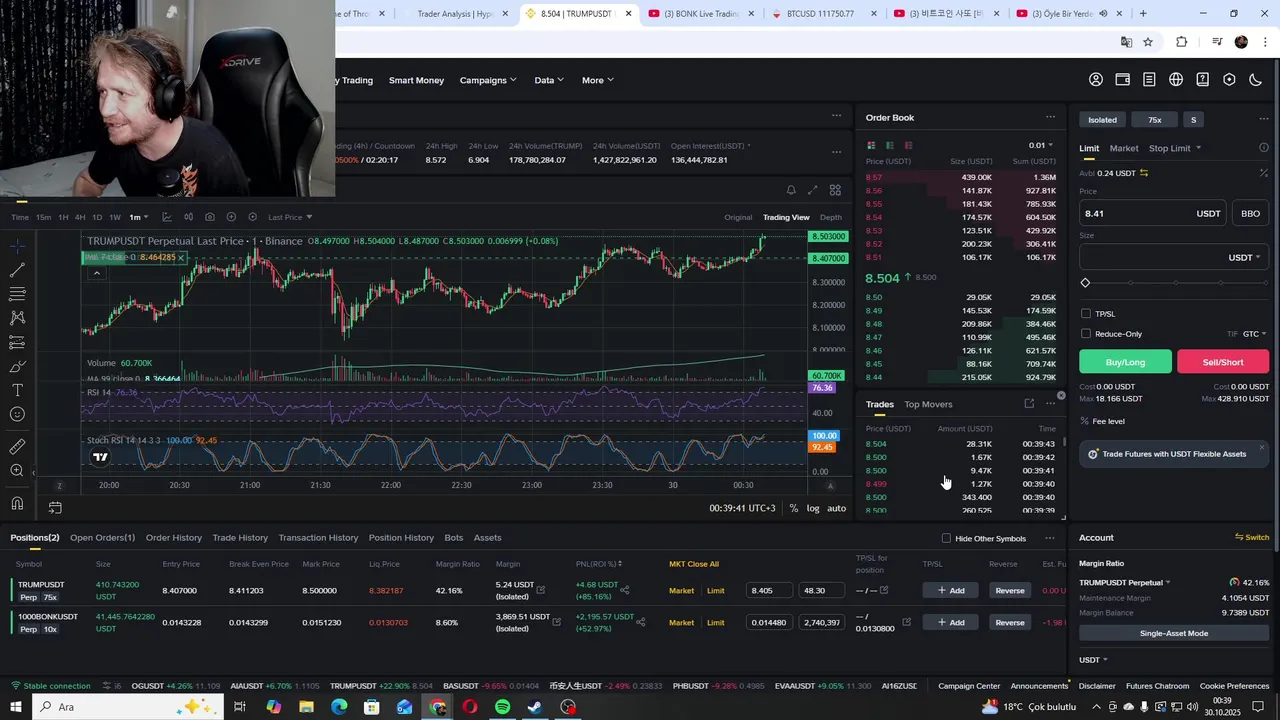Open the user profile icon in header
1280x720 pixels.
click(1096, 80)
